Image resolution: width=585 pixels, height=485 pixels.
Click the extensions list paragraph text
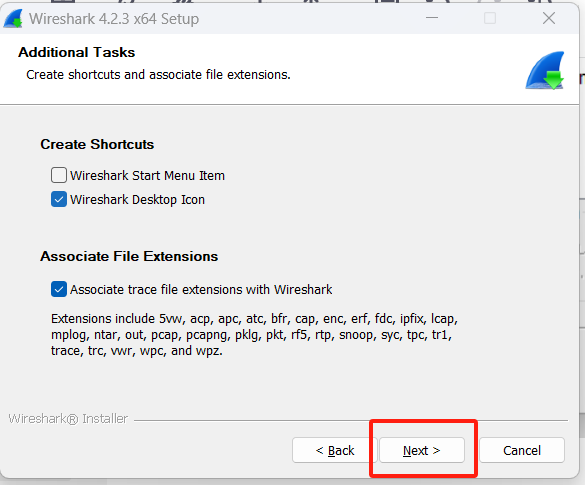254,335
